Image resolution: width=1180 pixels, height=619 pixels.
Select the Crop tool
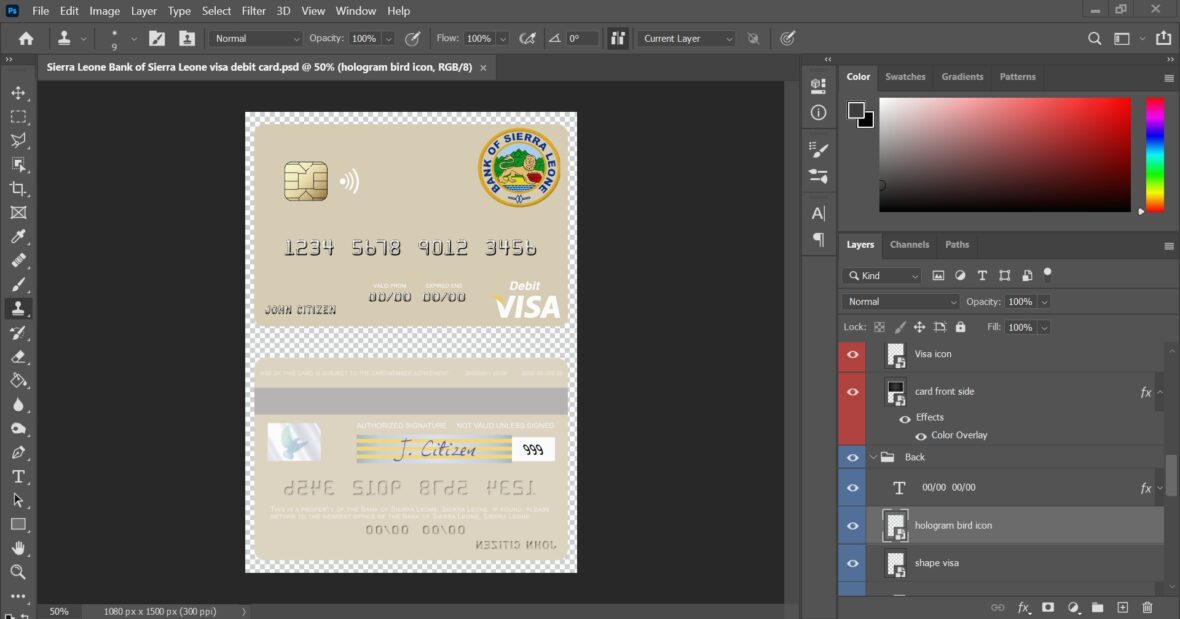18,188
